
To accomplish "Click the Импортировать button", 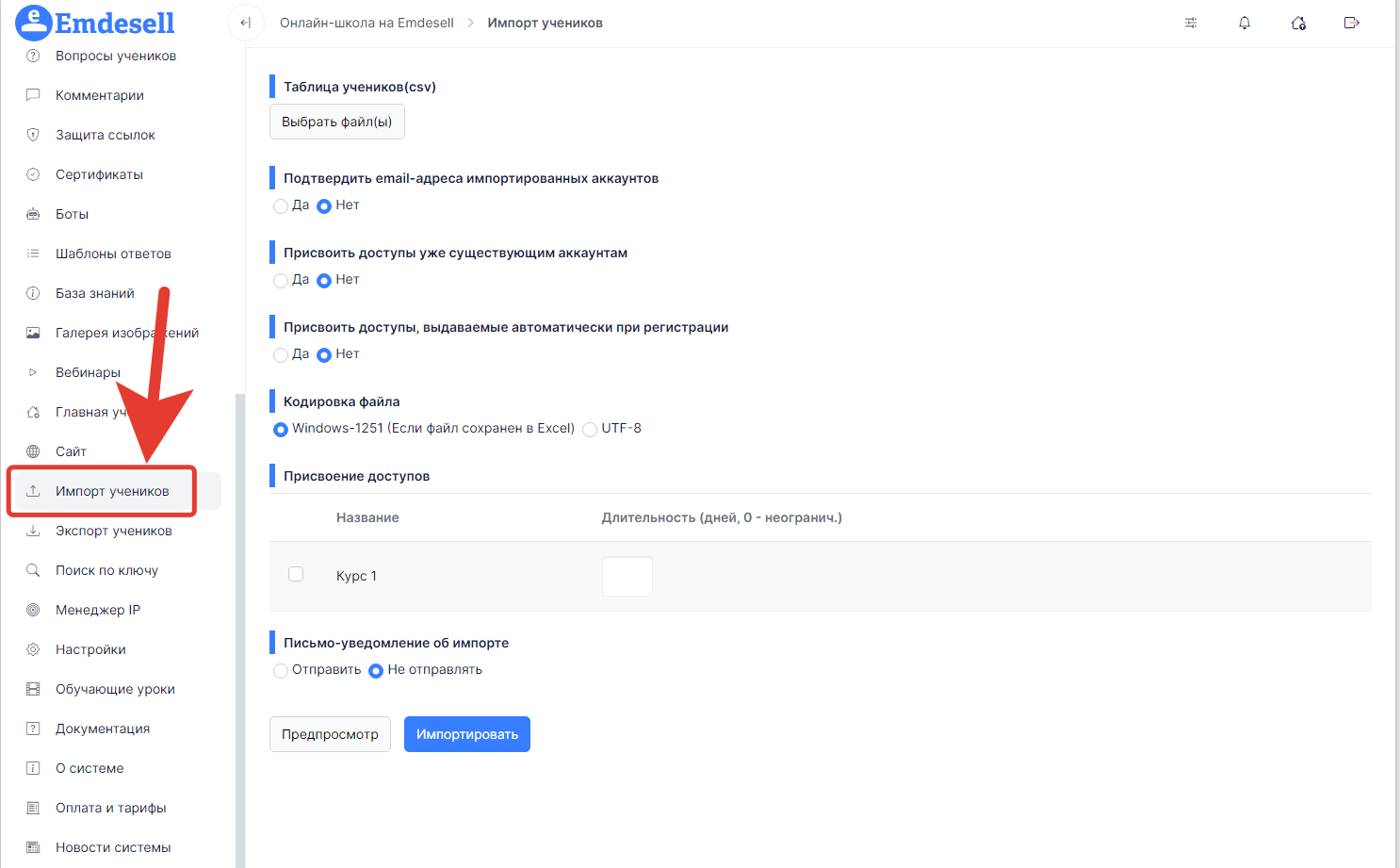I will (467, 734).
